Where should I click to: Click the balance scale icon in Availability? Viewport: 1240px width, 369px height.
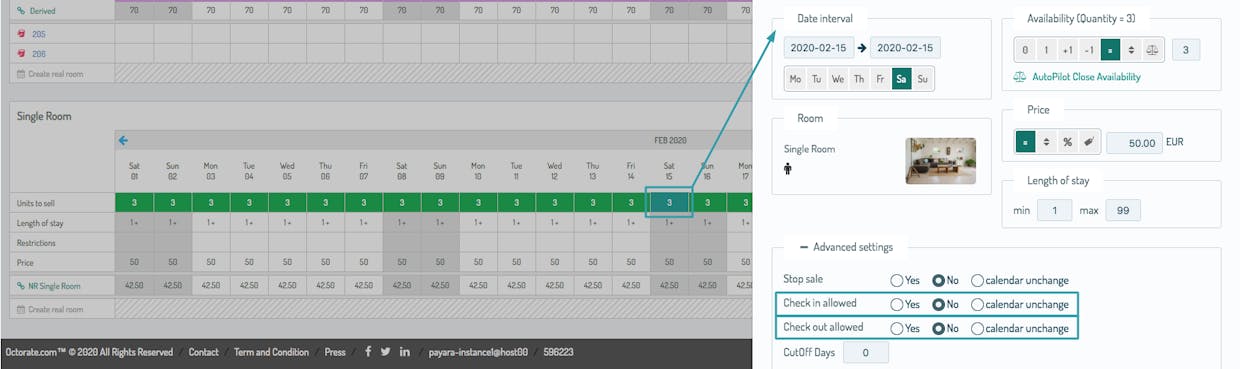(x=1152, y=50)
